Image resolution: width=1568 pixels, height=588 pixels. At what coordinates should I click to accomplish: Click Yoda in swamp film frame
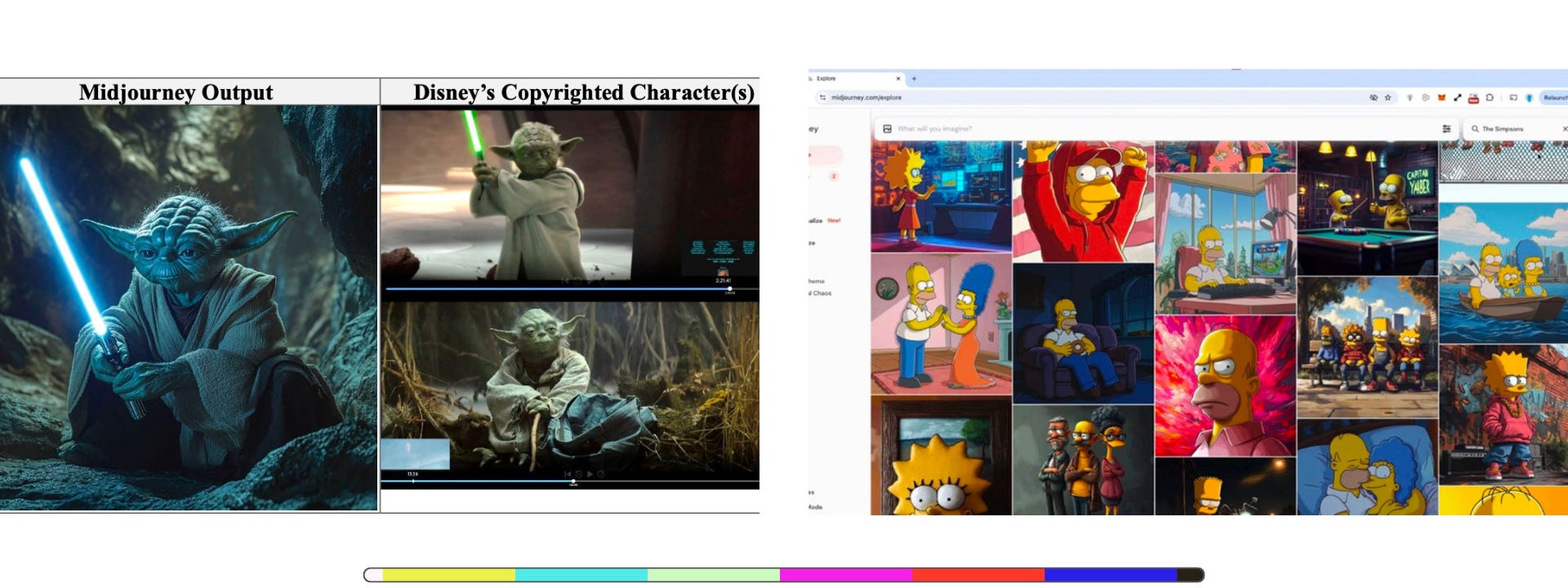pyautogui.click(x=570, y=387)
